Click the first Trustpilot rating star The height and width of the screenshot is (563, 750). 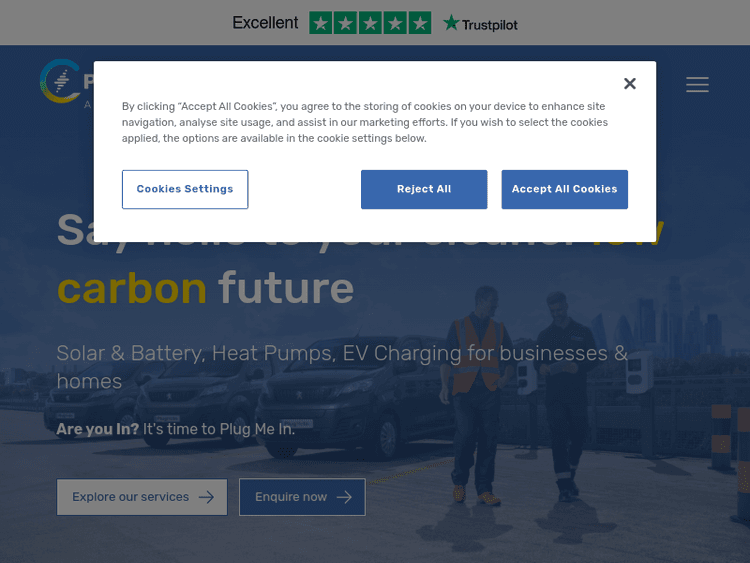pos(321,23)
